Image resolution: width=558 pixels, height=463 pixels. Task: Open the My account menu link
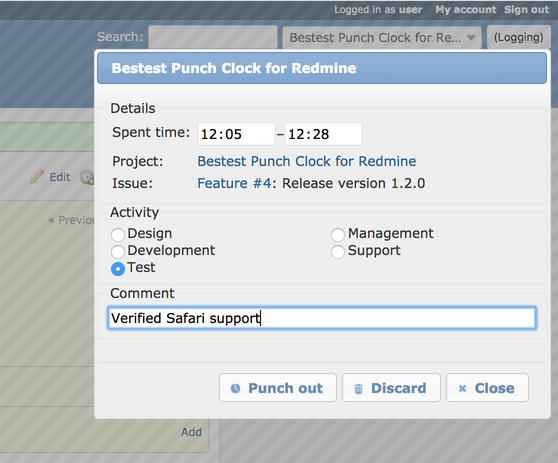[x=465, y=10]
